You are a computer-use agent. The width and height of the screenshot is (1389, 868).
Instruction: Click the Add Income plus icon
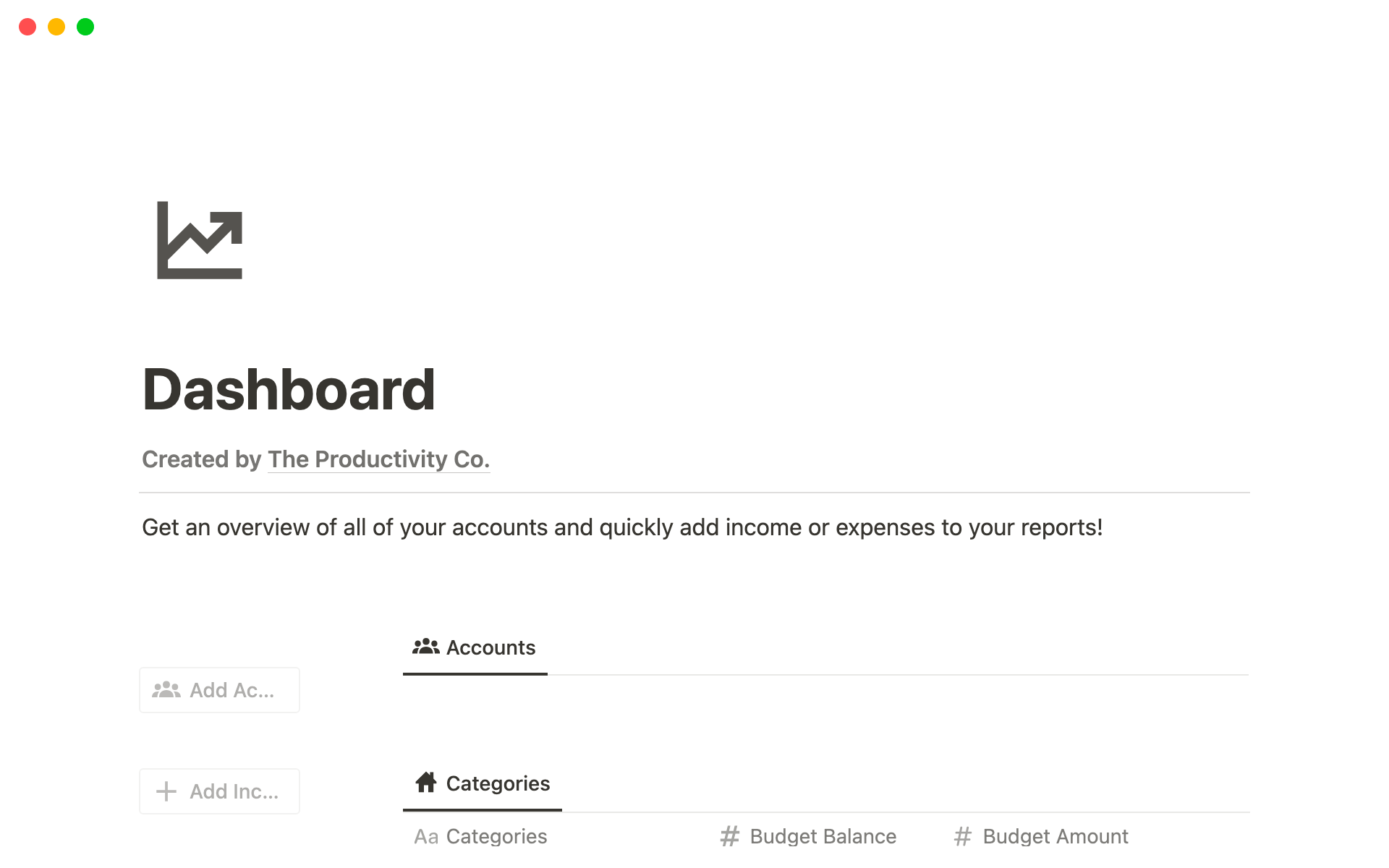pos(167,791)
